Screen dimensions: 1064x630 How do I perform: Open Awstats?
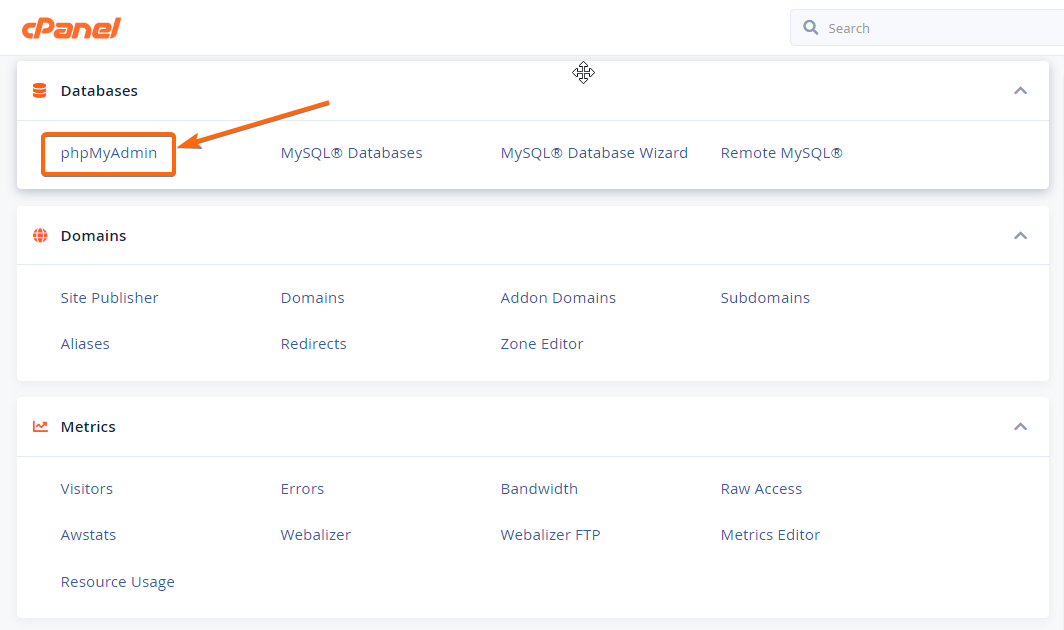[88, 535]
